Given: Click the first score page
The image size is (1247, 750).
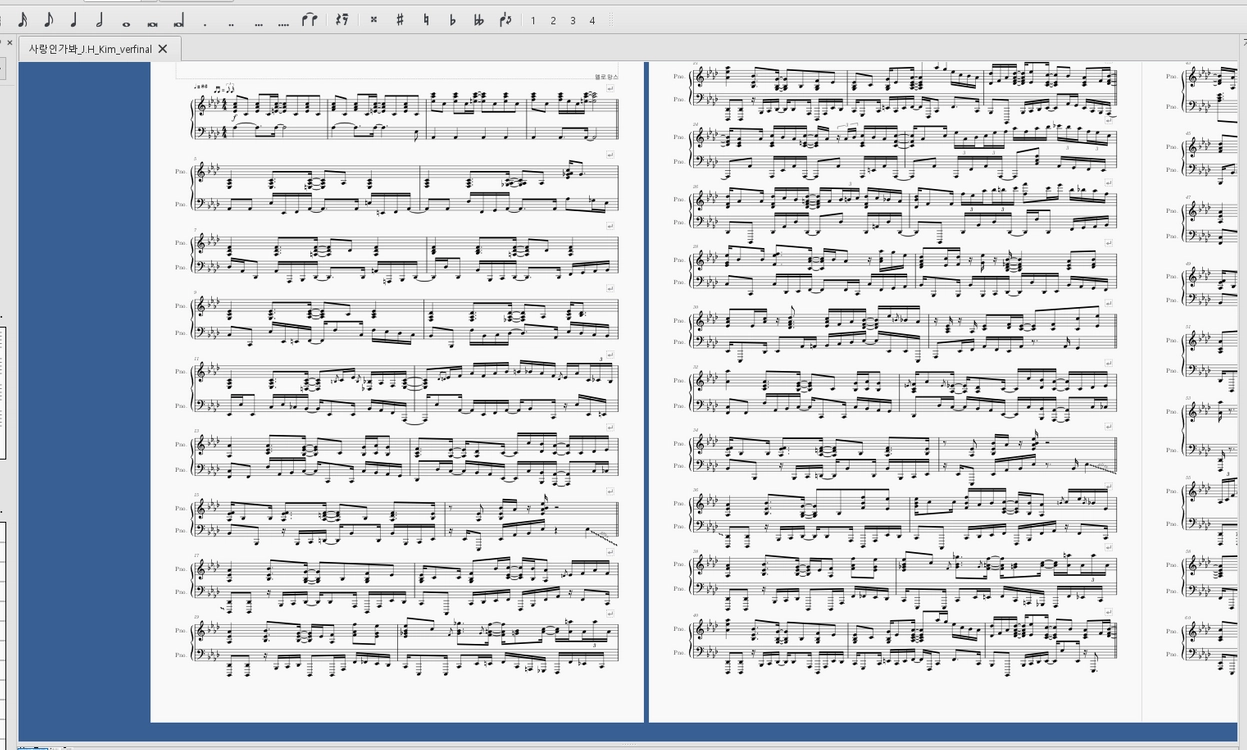Looking at the screenshot, I should (x=397, y=392).
